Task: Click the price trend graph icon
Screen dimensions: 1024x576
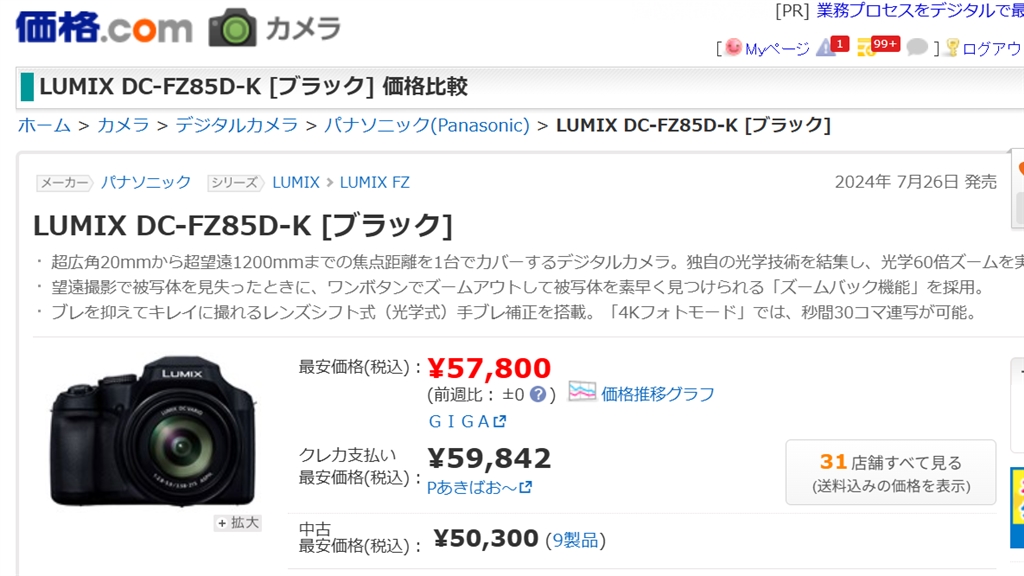Action: 582,392
